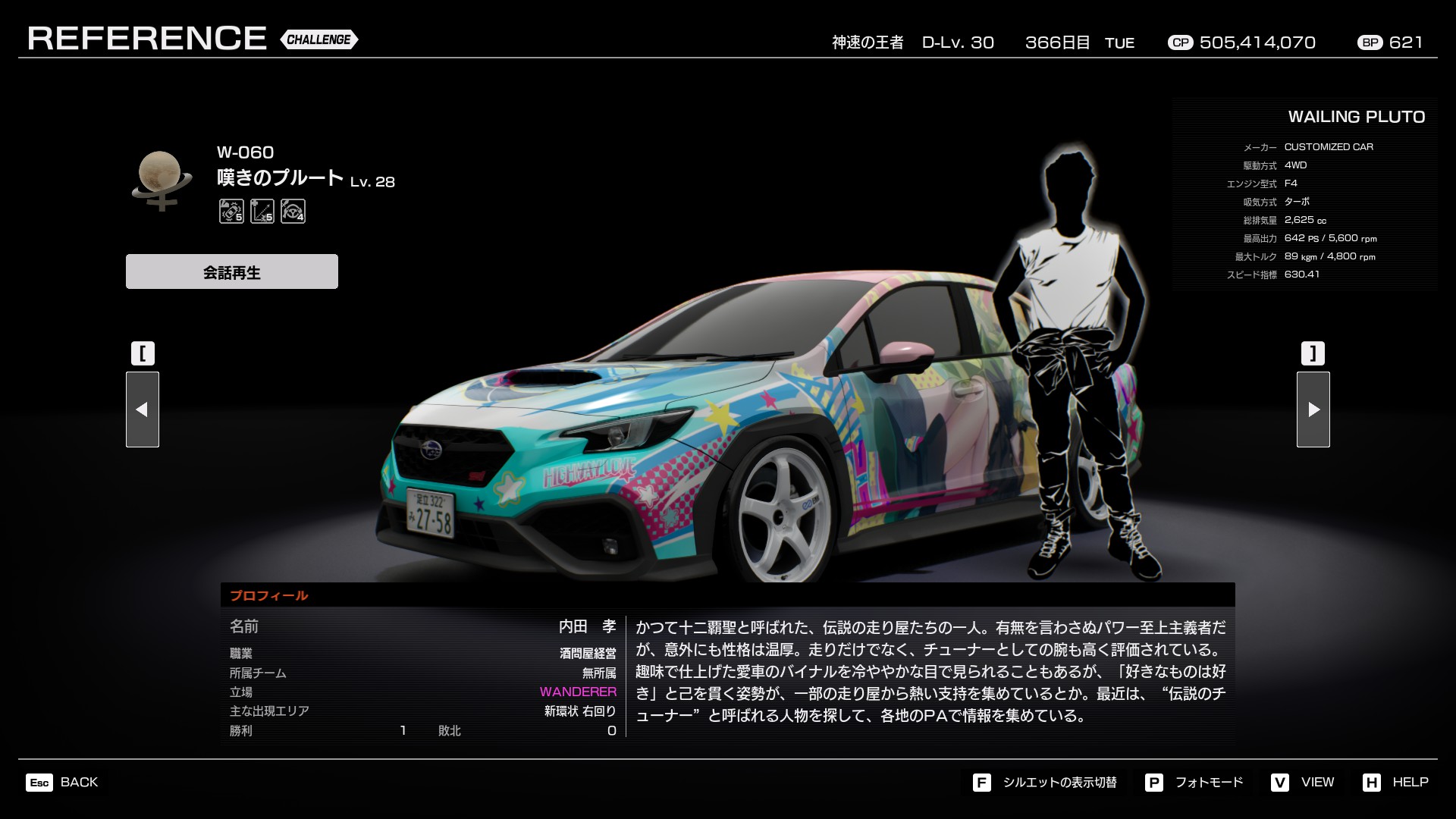Select the acceleration graph skill icon

click(262, 211)
